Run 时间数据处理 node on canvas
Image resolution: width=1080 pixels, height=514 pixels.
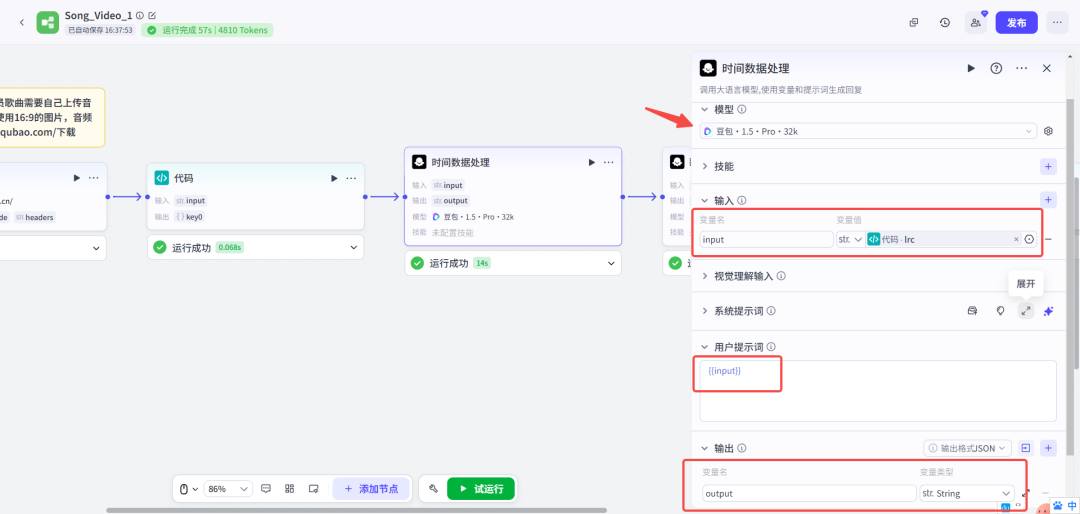pyautogui.click(x=592, y=162)
